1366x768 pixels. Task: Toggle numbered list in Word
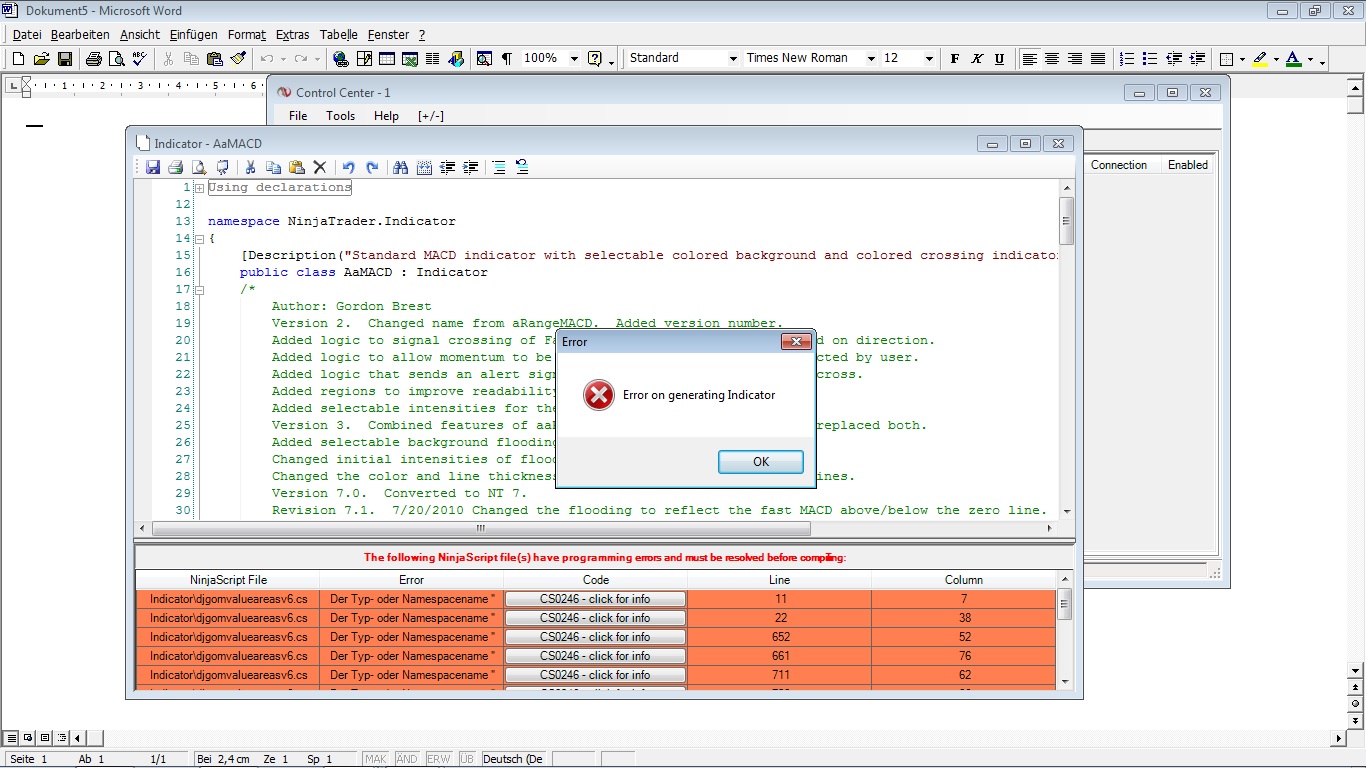point(1127,59)
